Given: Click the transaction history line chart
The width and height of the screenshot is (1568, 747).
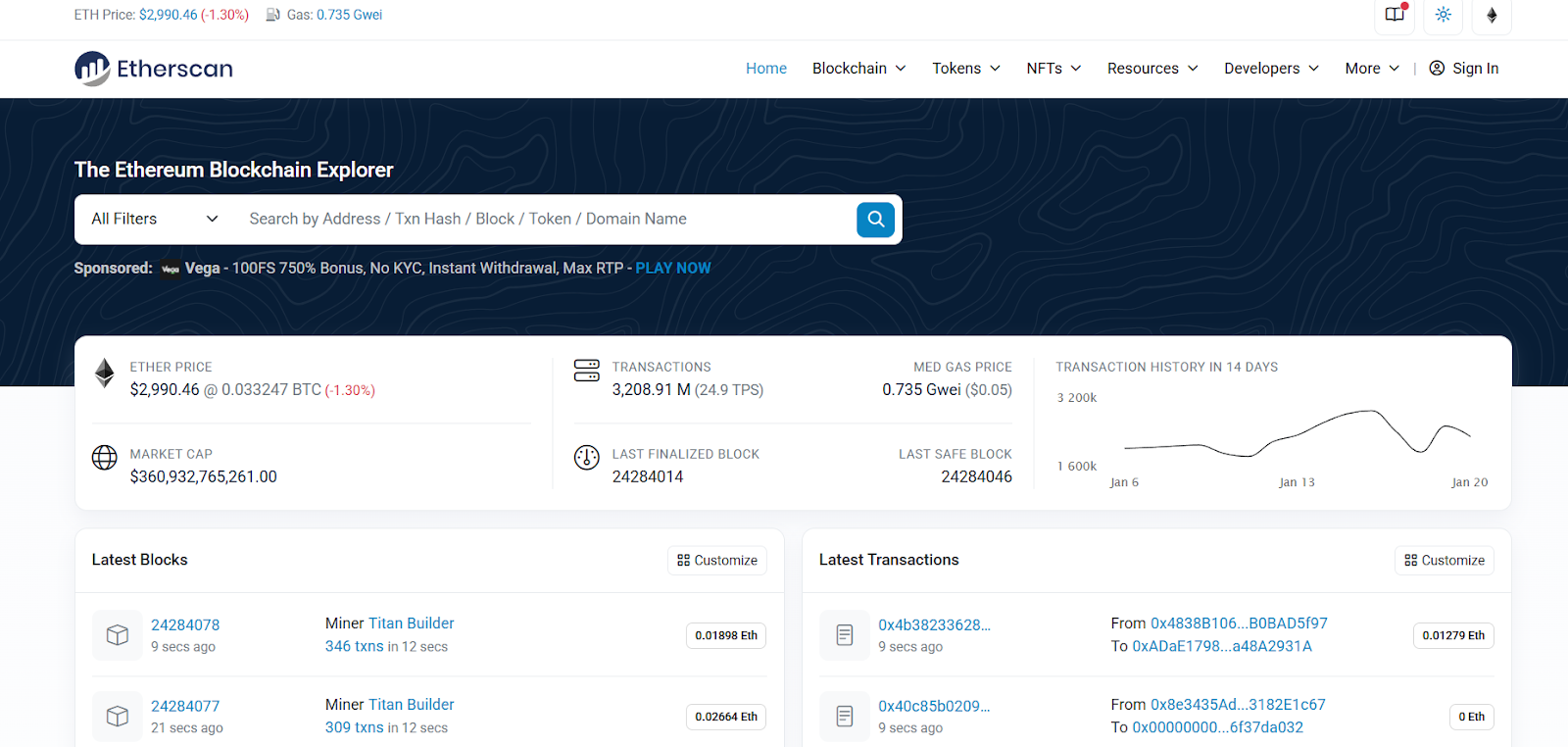Looking at the screenshot, I should pos(1297,433).
